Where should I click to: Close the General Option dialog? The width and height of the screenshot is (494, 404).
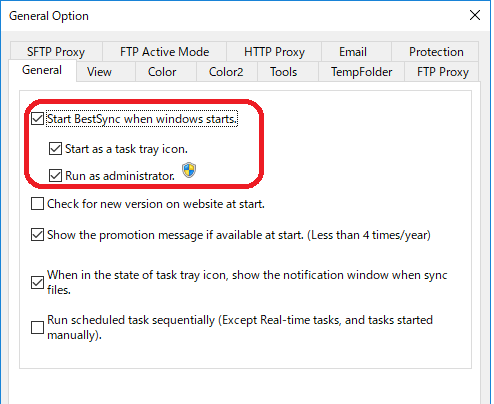pyautogui.click(x=475, y=15)
